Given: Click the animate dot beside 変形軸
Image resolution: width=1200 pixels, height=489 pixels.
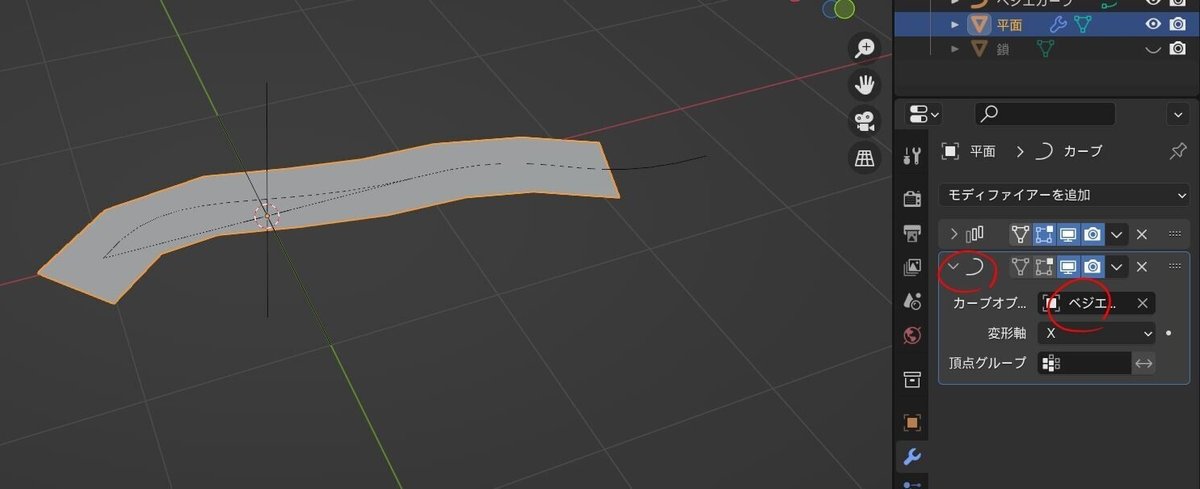Looking at the screenshot, I should (1170, 333).
